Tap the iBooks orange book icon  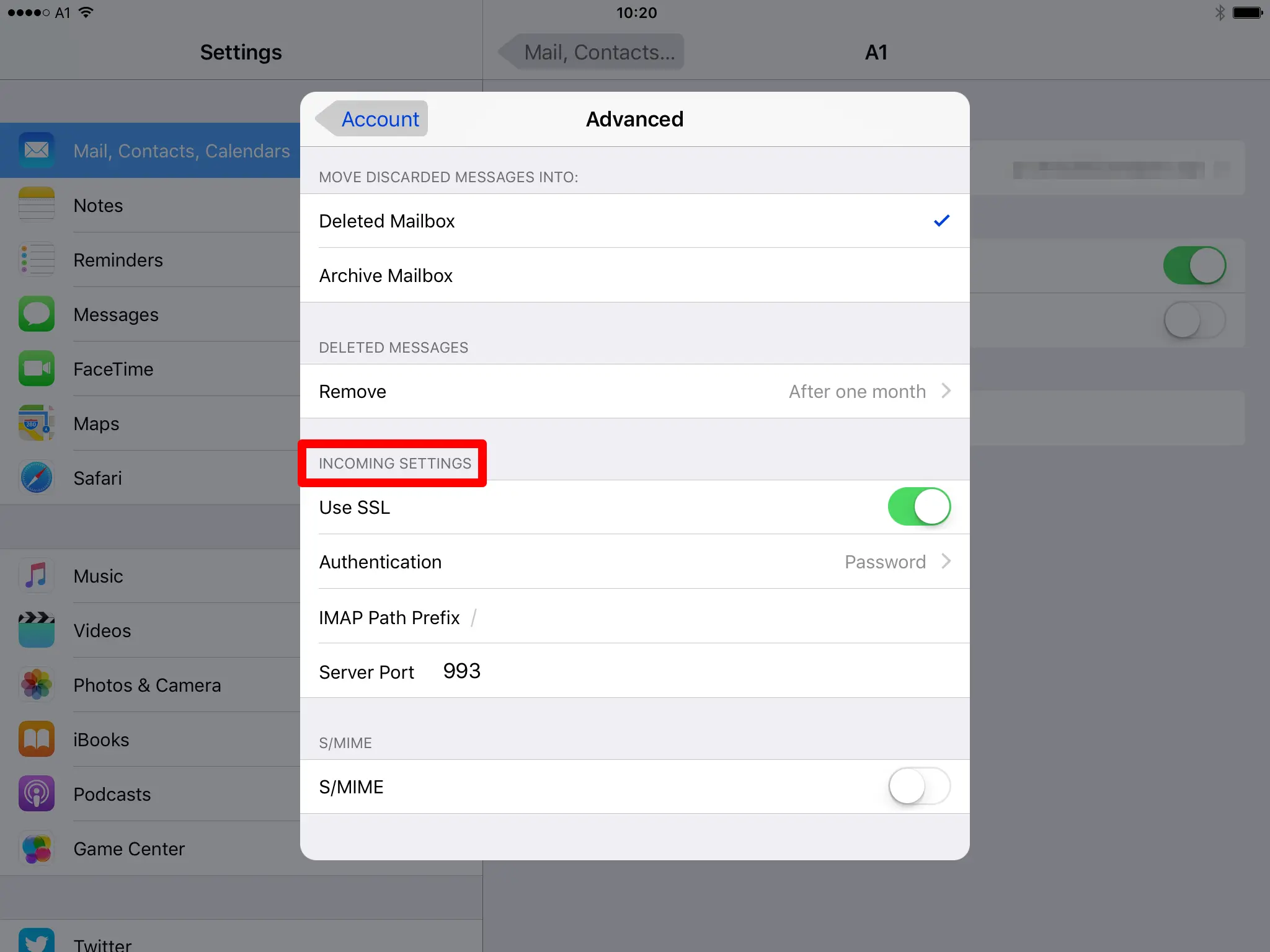37,739
